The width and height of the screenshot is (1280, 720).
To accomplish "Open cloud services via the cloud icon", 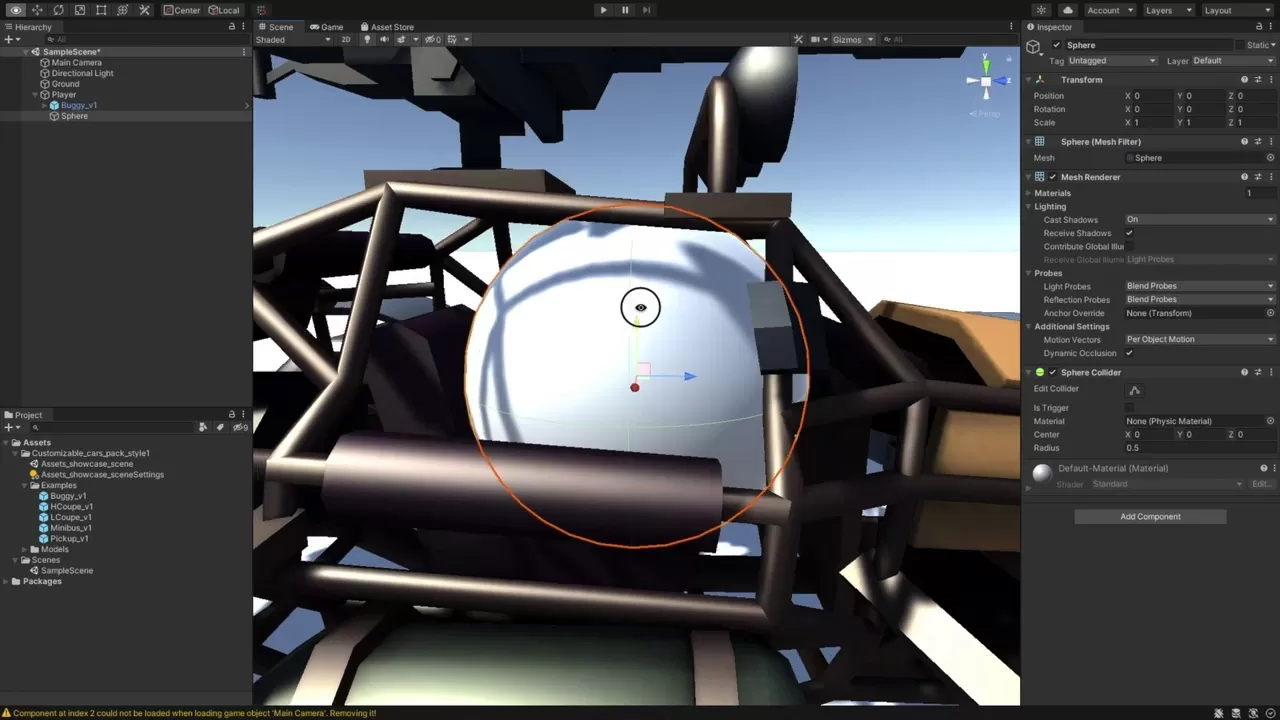I will coord(1068,10).
